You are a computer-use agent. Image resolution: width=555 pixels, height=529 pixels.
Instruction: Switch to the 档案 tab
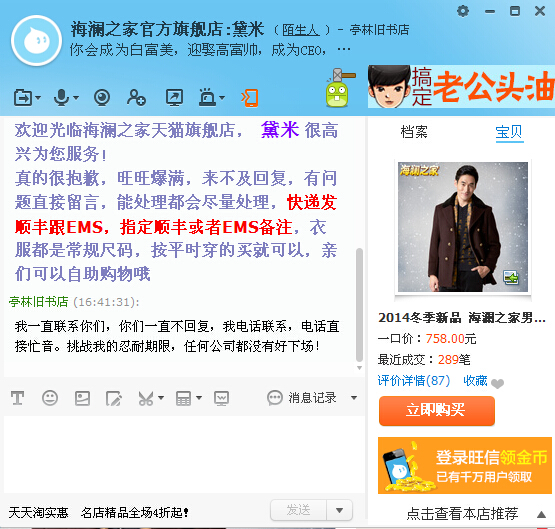click(414, 132)
